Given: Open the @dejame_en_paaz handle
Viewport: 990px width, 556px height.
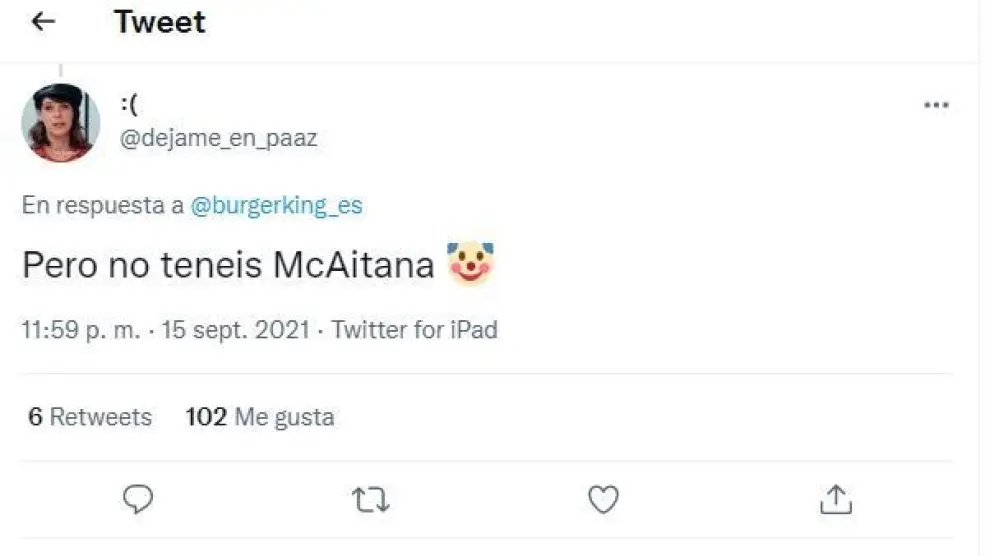Looking at the screenshot, I should 218,139.
